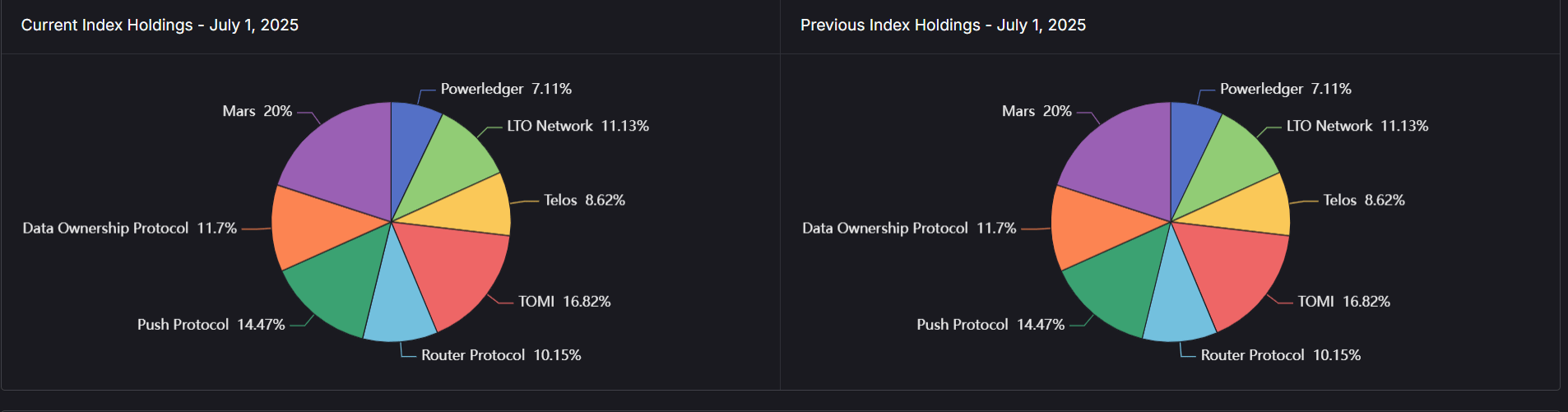
Task: Click the Mars 20% label in Previous chart
Action: (x=1037, y=111)
